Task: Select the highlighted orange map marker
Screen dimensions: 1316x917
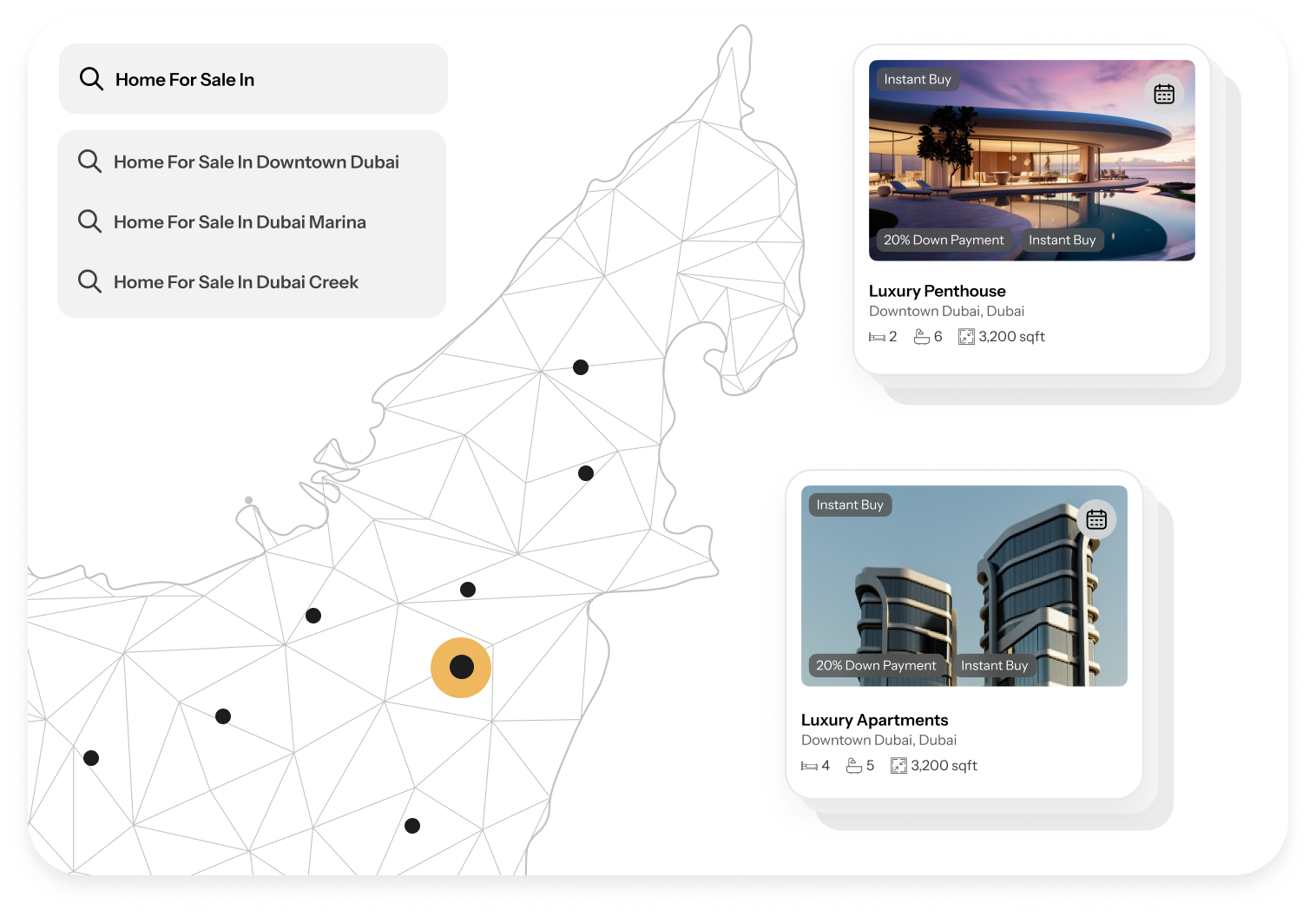Action: point(461,667)
